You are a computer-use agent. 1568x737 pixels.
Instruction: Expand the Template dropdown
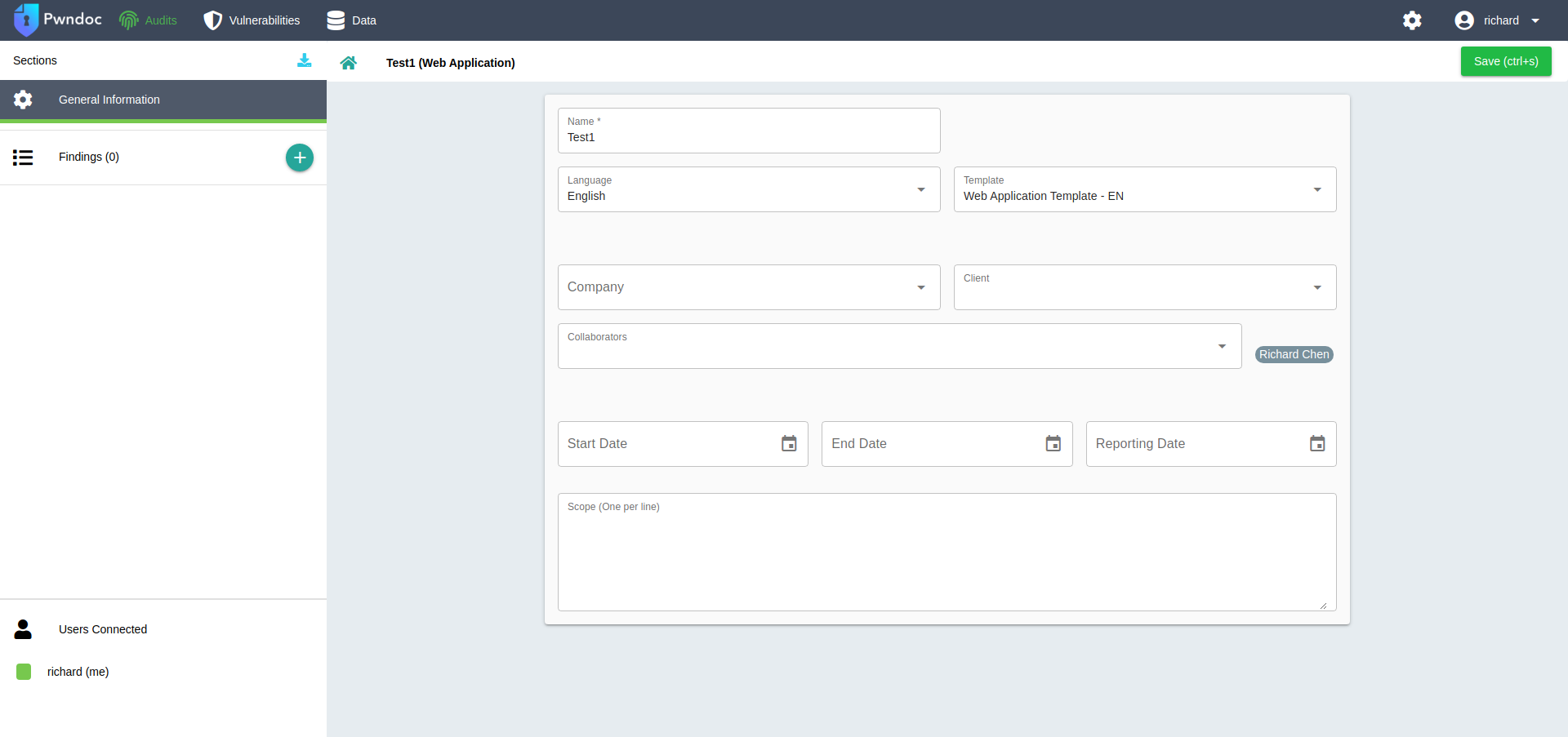click(1316, 189)
